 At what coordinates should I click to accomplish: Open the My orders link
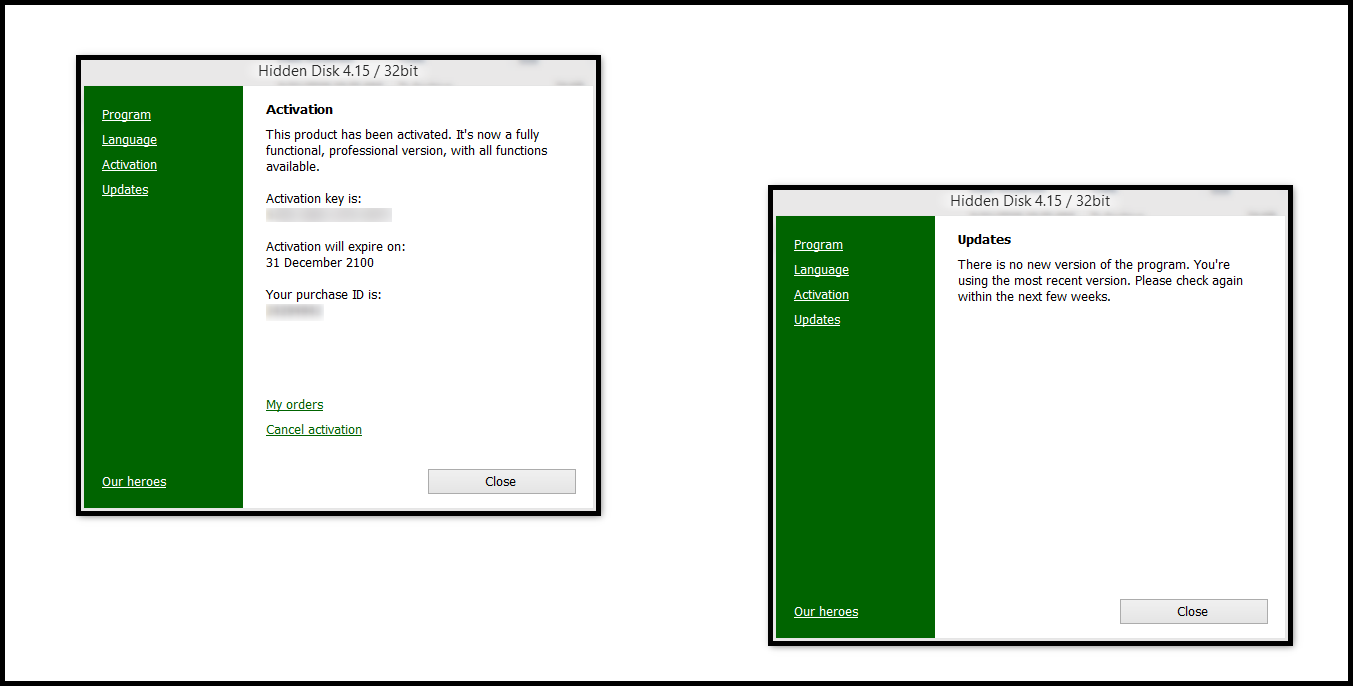[294, 405]
